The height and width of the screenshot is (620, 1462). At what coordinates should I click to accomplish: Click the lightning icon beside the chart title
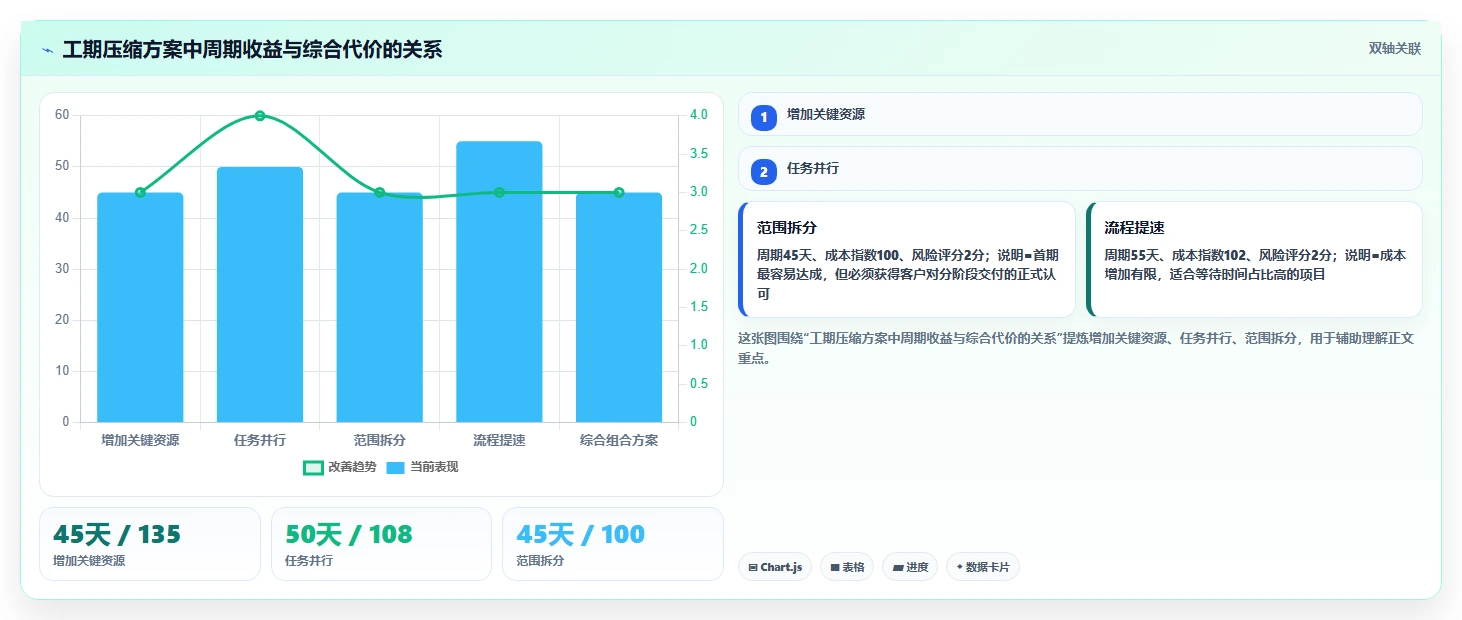(x=47, y=50)
